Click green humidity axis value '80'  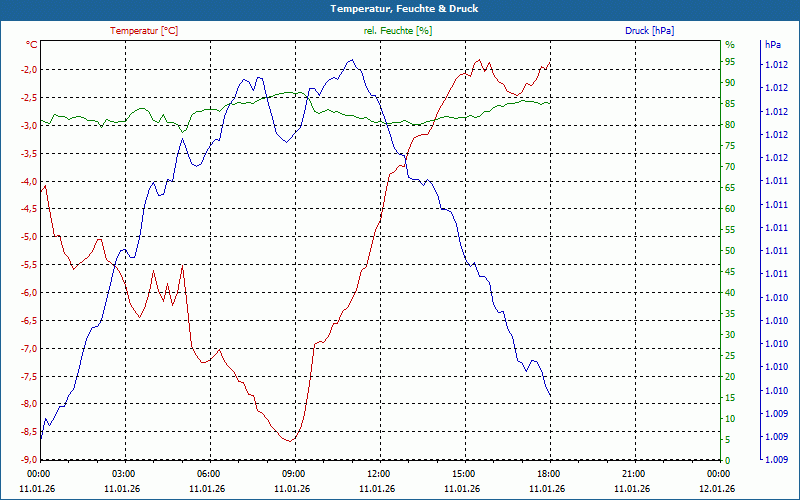[x=730, y=124]
